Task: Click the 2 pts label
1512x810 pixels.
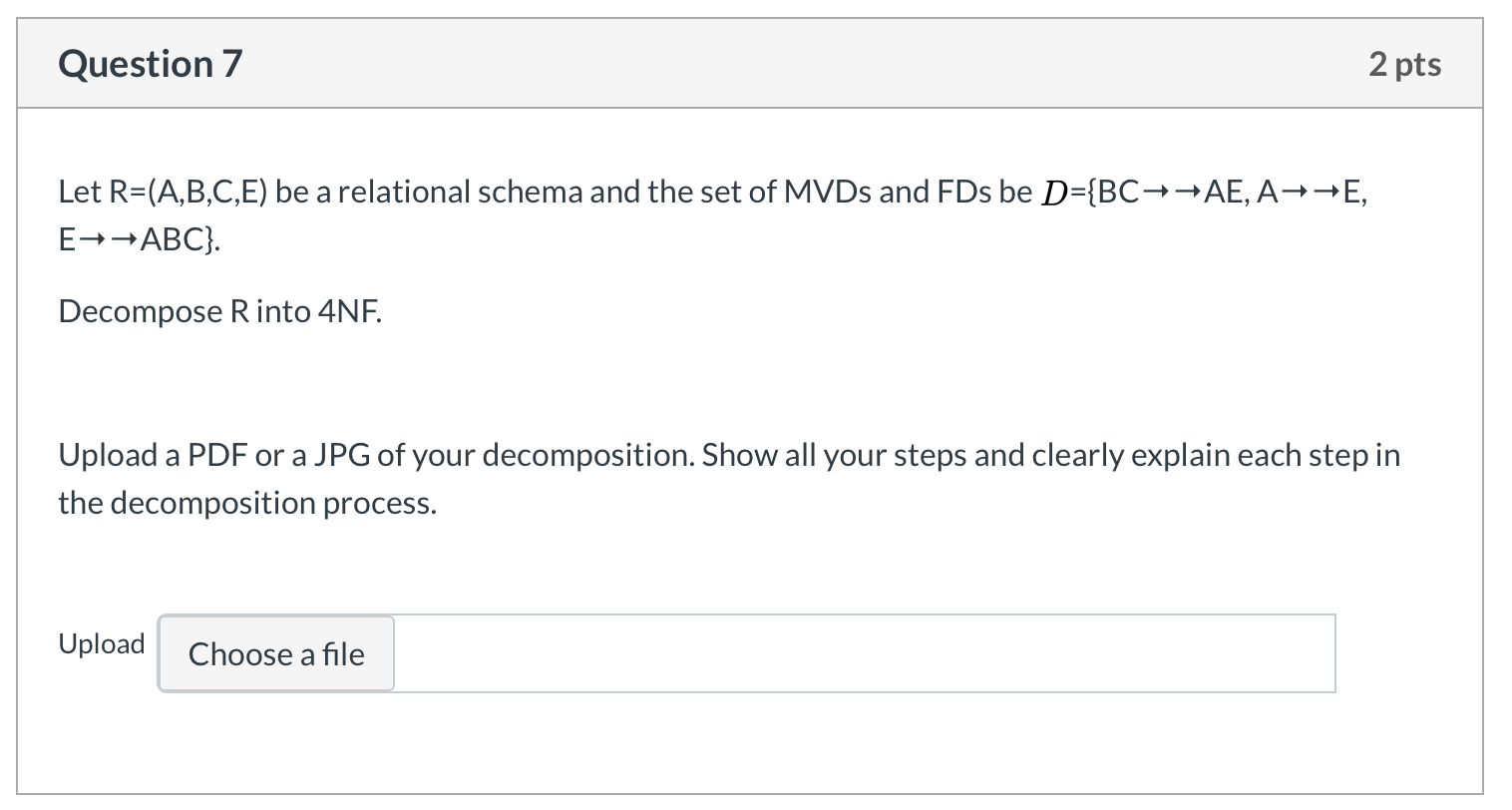Action: pyautogui.click(x=1404, y=63)
